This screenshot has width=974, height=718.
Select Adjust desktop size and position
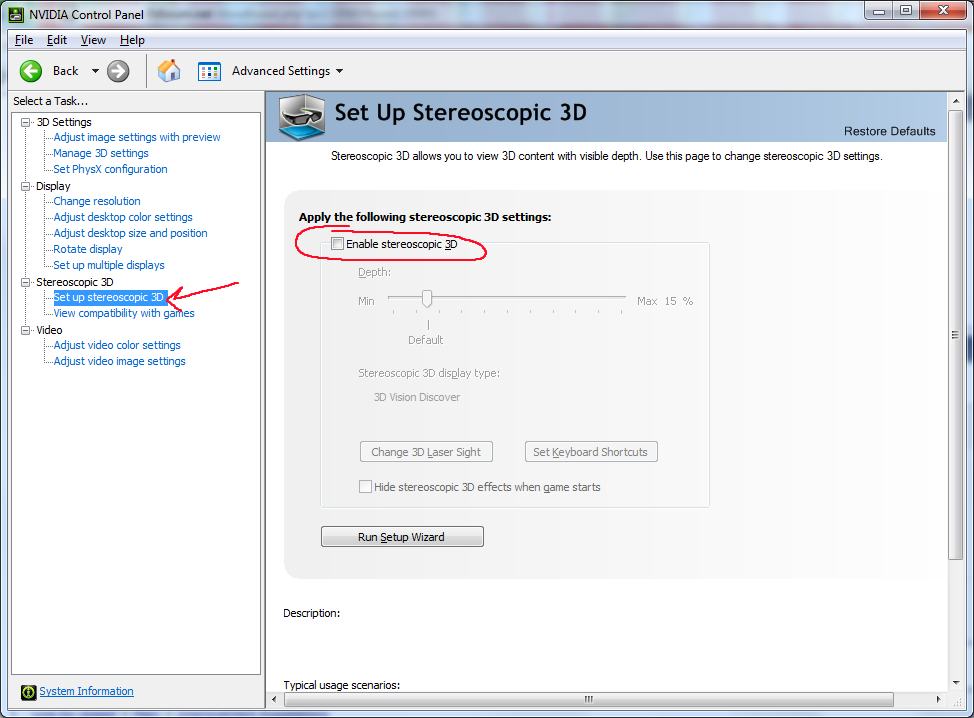click(130, 234)
